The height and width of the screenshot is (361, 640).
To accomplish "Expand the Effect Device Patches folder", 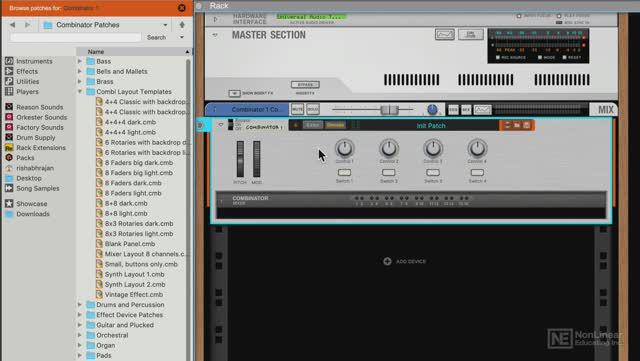I will 80,315.
